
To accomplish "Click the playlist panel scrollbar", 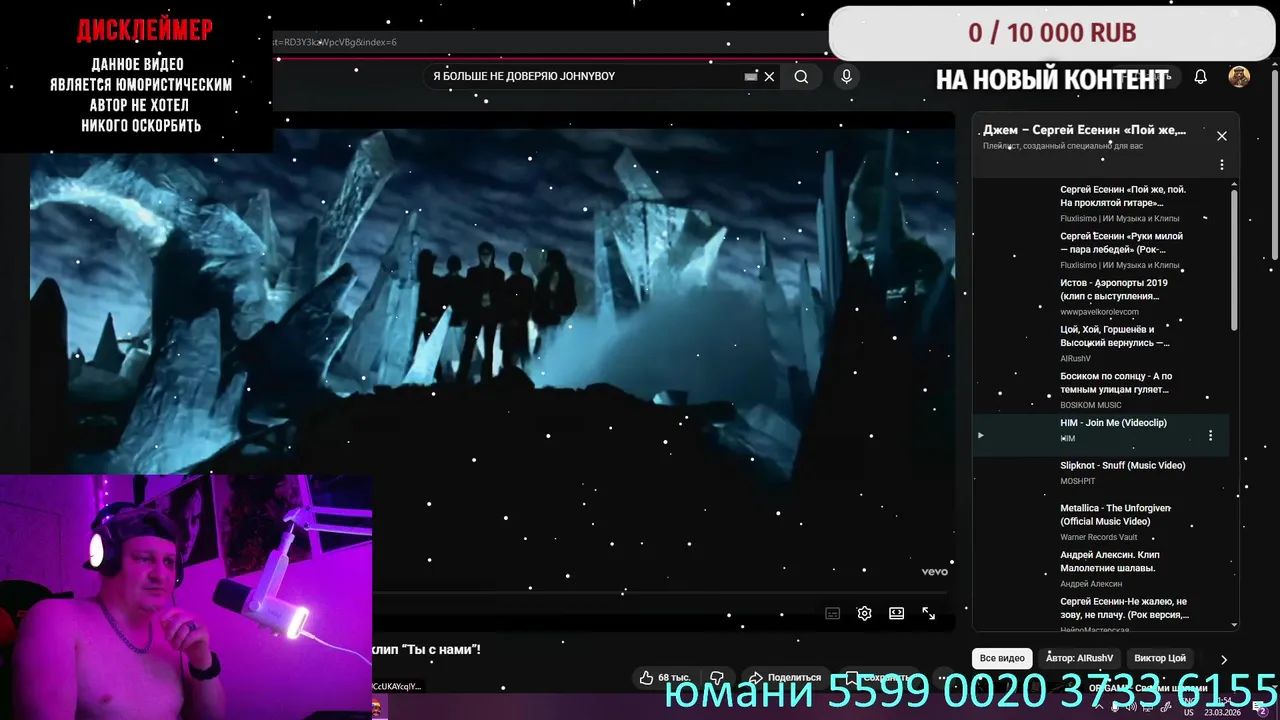I will [x=1234, y=260].
